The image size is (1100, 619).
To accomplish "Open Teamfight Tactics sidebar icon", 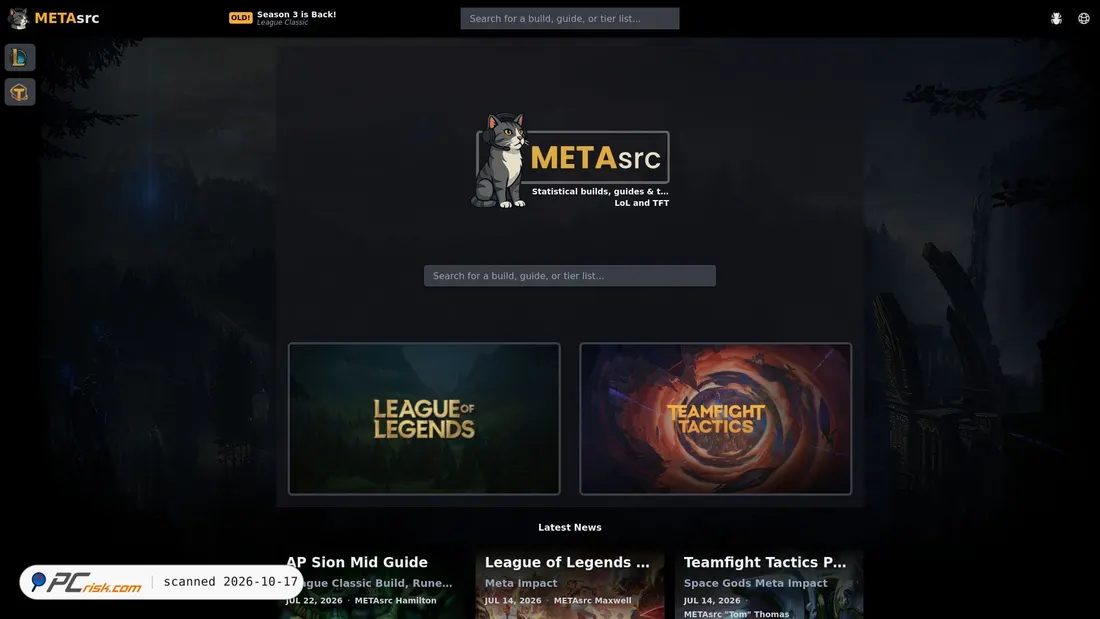I will pos(20,92).
